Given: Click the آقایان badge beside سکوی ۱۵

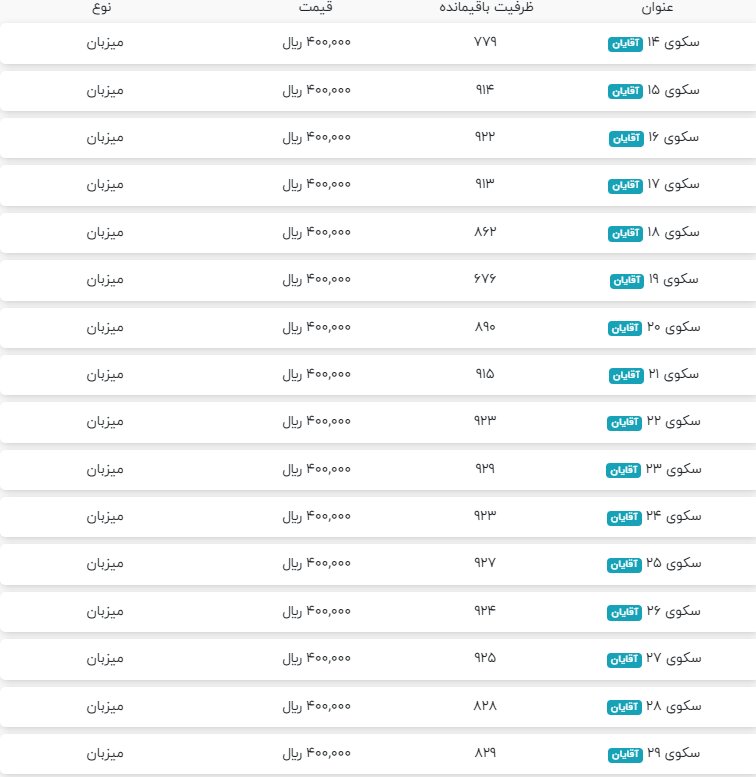Looking at the screenshot, I should (x=624, y=91).
